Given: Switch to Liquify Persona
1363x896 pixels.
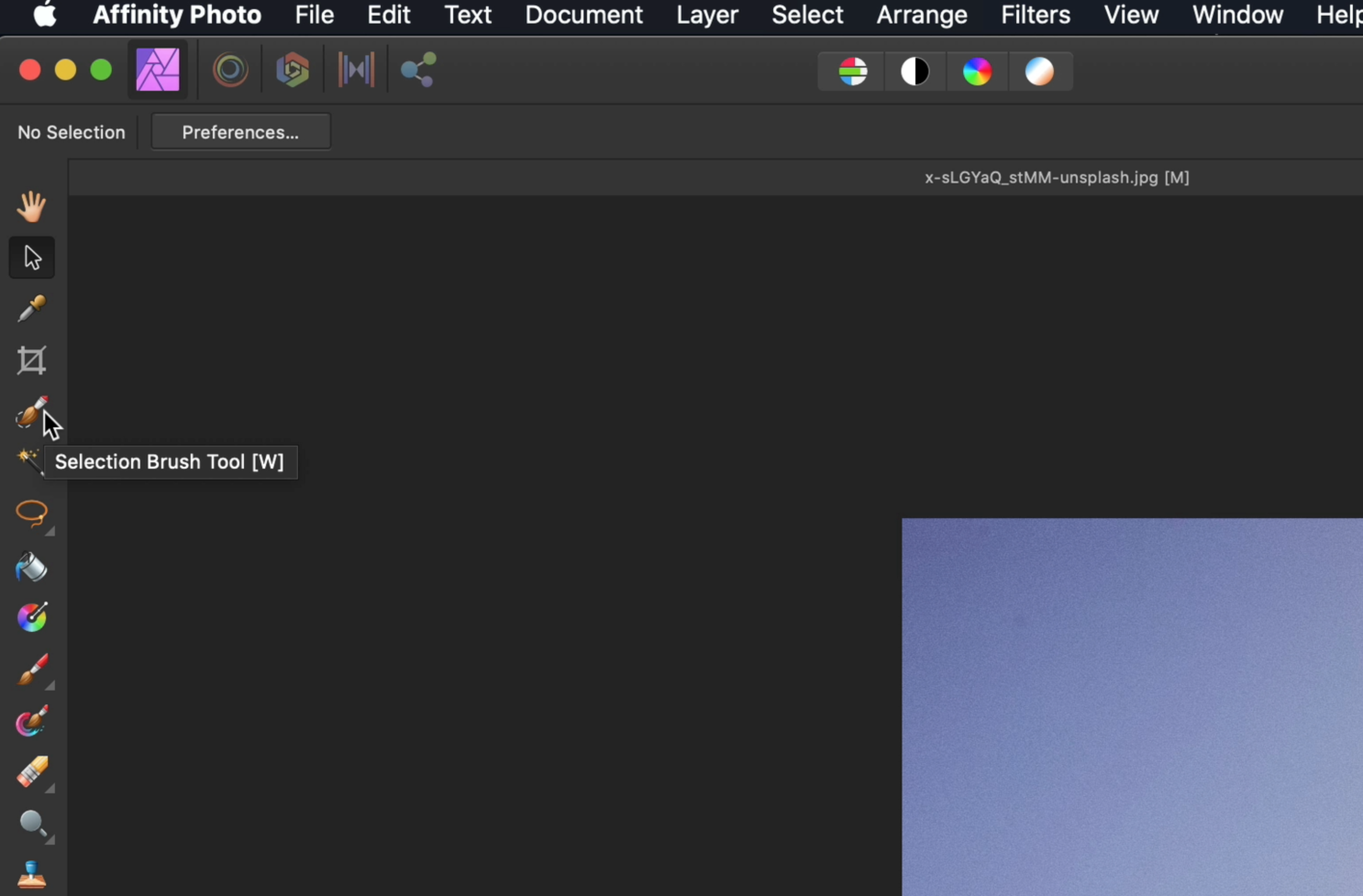Looking at the screenshot, I should (x=230, y=70).
